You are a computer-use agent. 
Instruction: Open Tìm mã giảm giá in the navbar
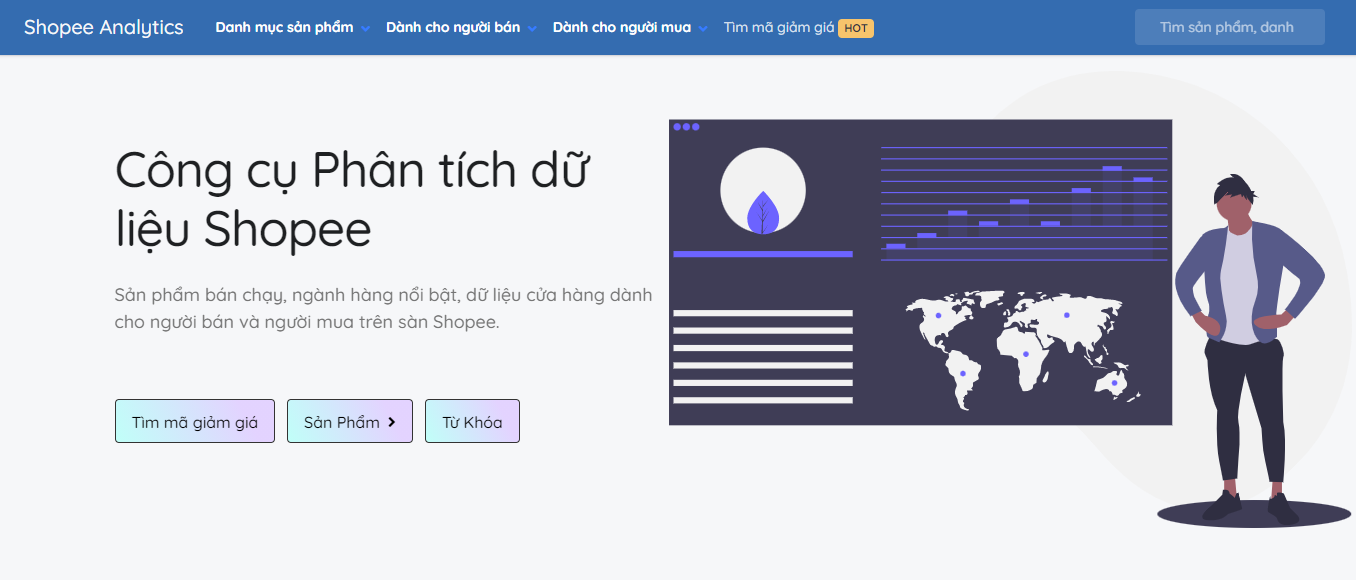(x=778, y=27)
